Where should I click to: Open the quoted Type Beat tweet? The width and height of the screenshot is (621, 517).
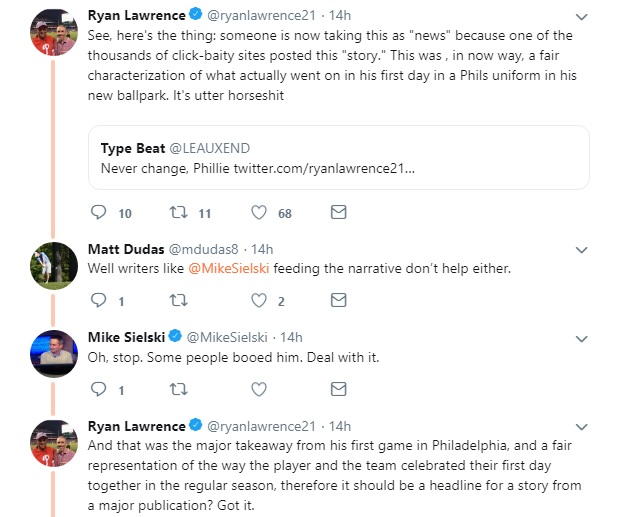click(x=338, y=157)
